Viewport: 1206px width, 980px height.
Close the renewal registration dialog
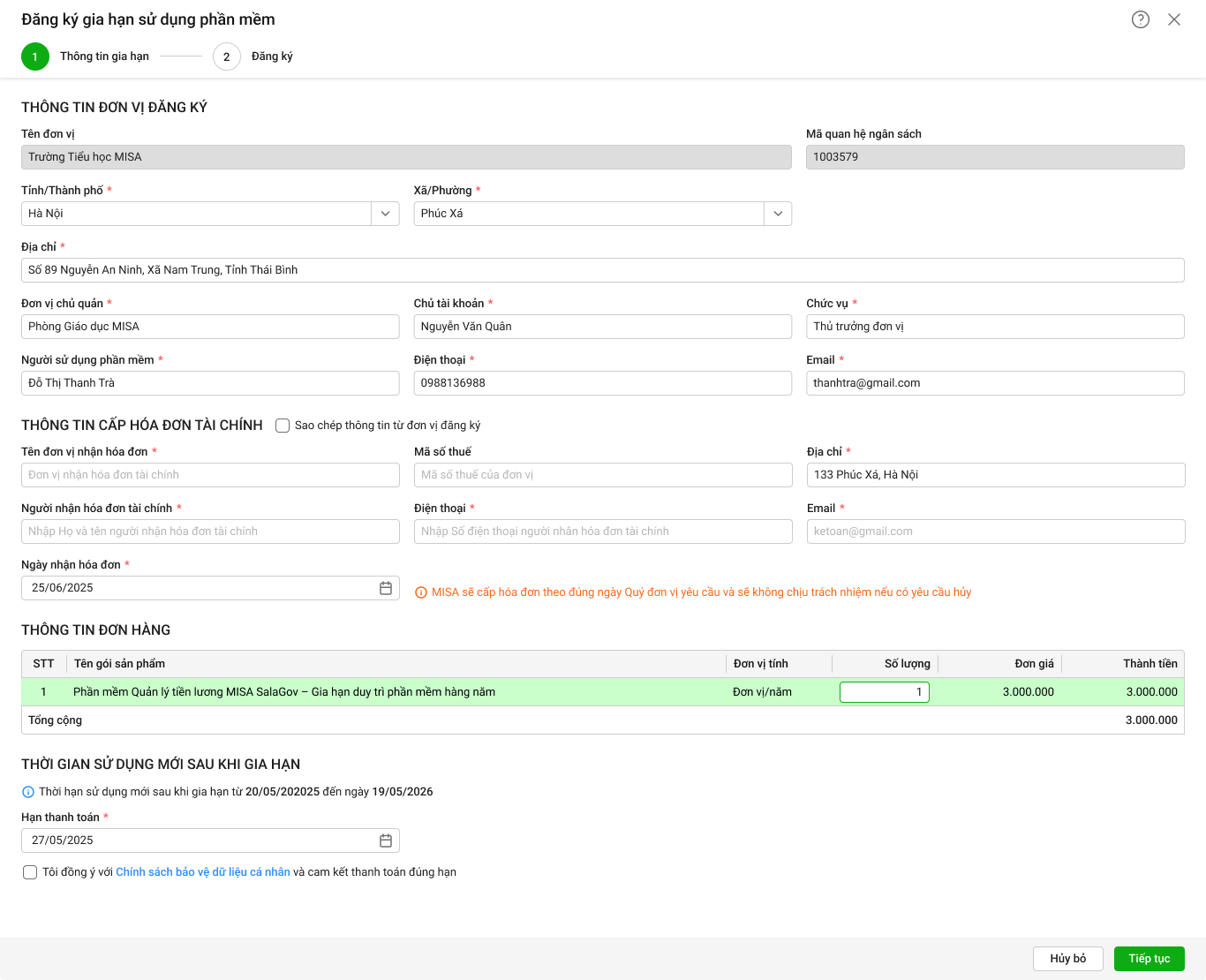click(x=1174, y=19)
